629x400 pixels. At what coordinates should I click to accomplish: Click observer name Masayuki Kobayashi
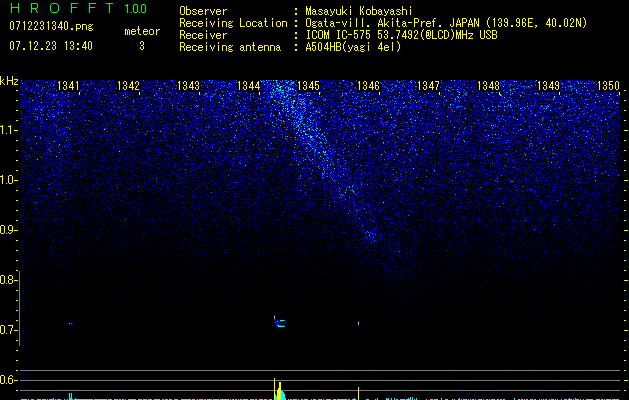point(359,11)
